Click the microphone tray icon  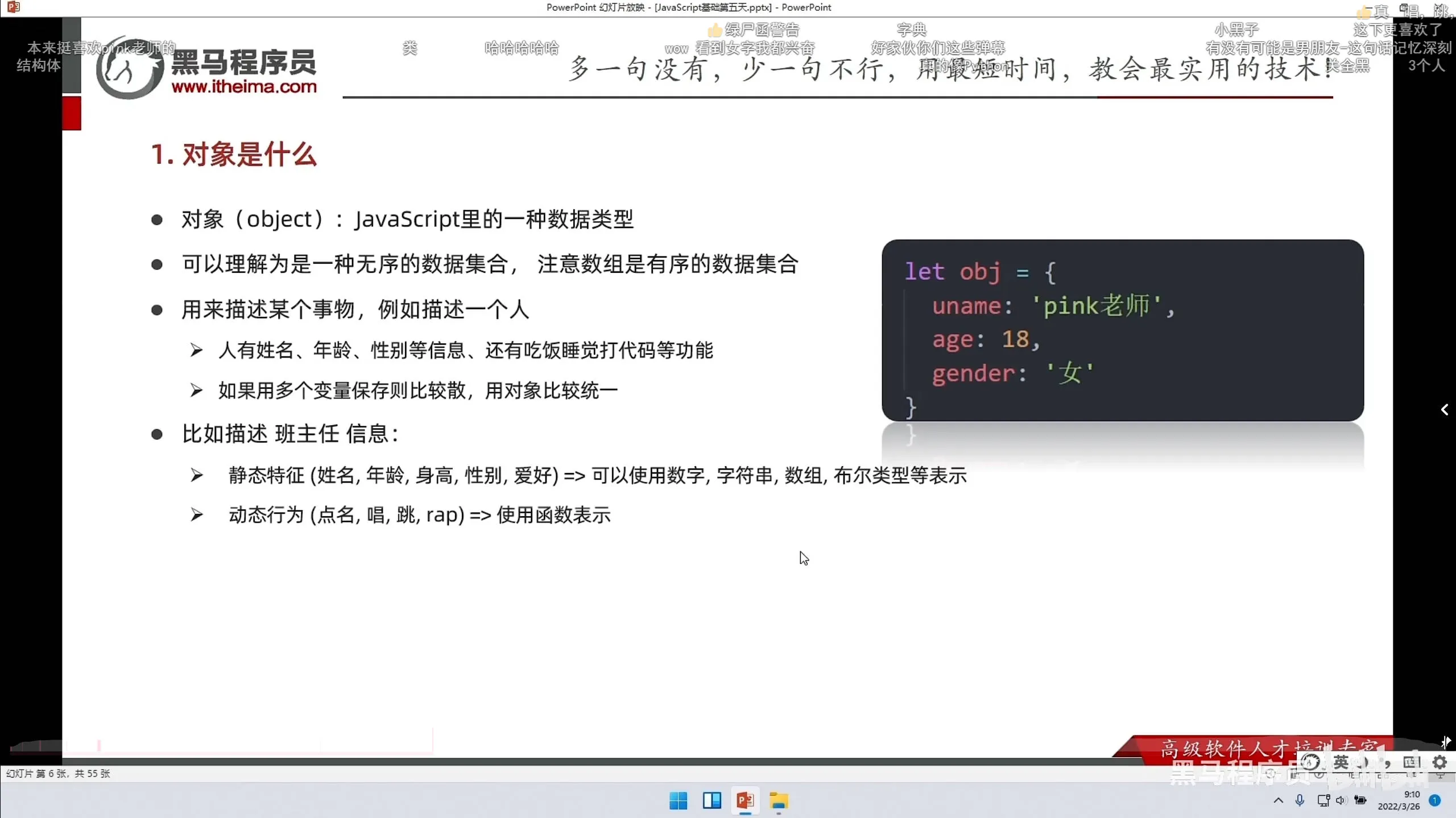point(1300,800)
